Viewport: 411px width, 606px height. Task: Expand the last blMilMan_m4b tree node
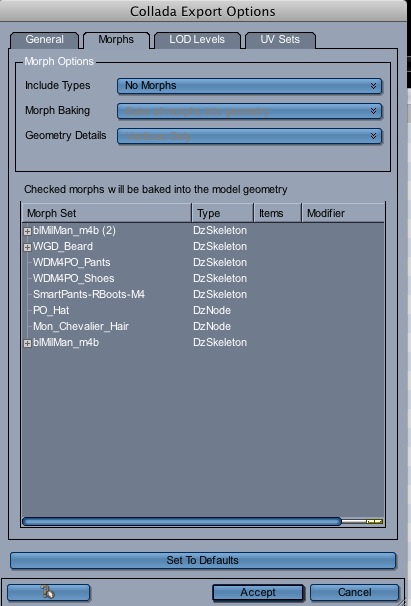pyautogui.click(x=27, y=343)
